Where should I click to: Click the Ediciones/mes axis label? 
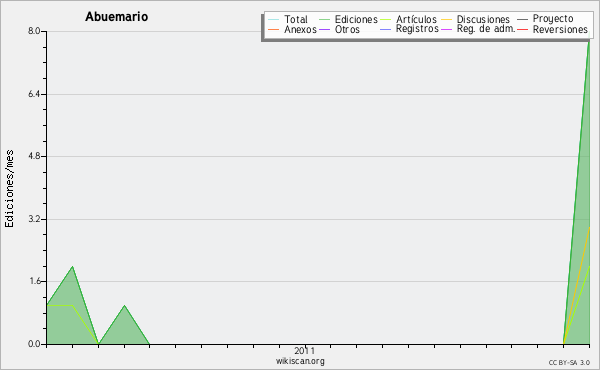9,189
